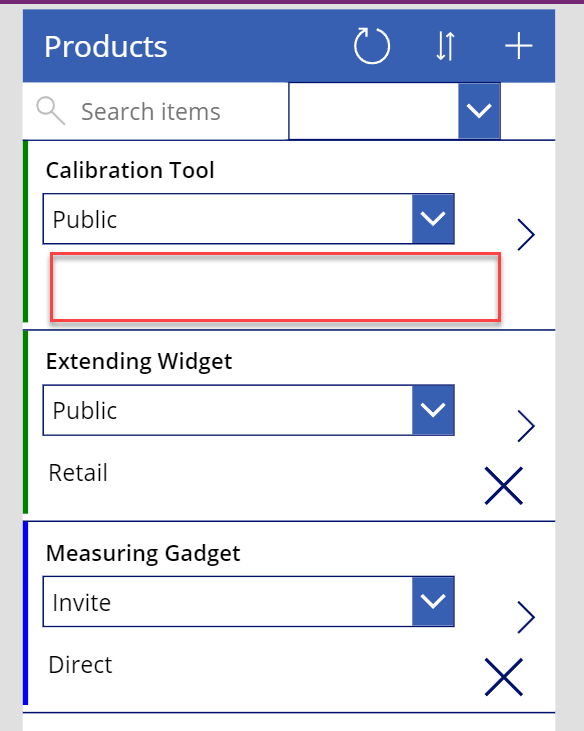Expand the empty filter dropdown beside search

479,111
